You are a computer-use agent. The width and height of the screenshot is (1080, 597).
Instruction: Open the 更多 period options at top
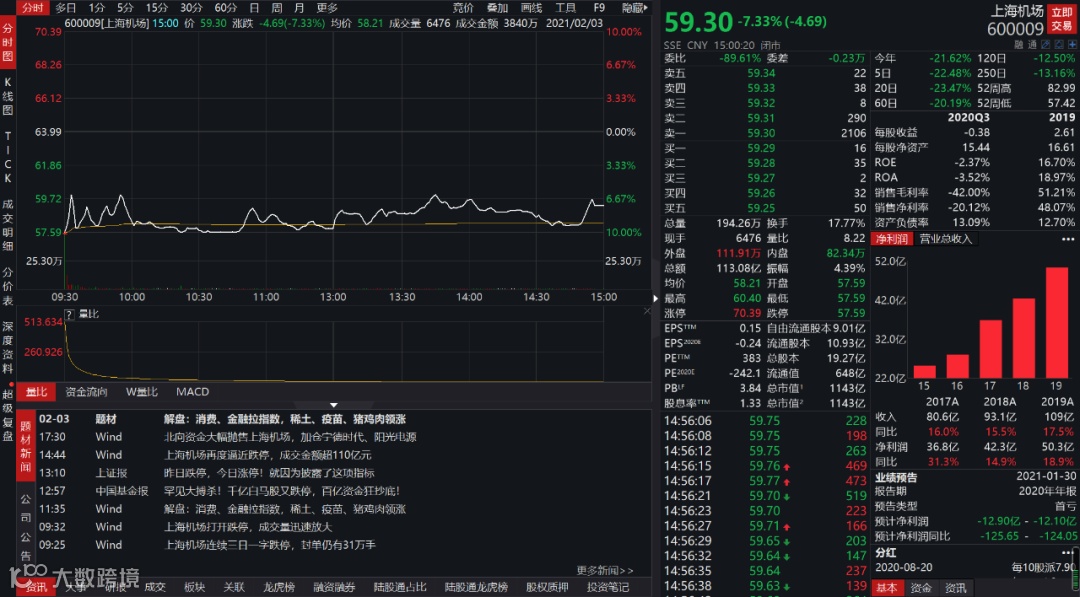(327, 8)
